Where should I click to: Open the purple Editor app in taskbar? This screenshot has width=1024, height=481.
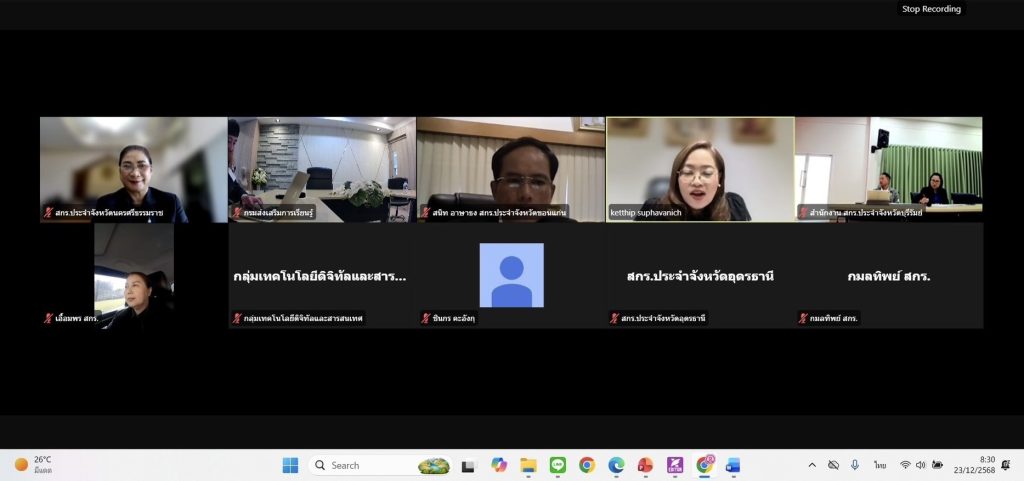point(675,465)
